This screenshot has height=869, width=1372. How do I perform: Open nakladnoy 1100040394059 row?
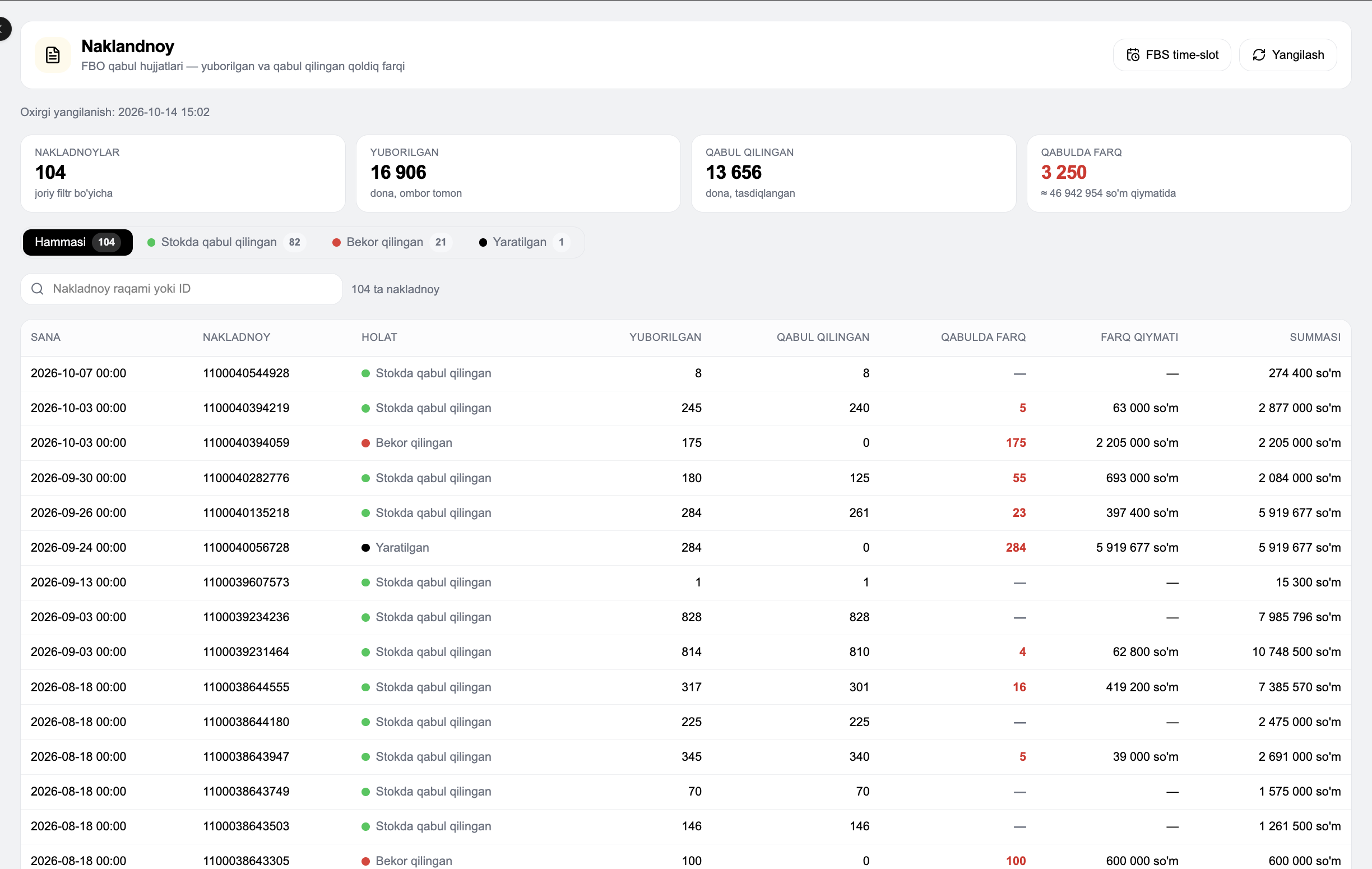click(685, 443)
